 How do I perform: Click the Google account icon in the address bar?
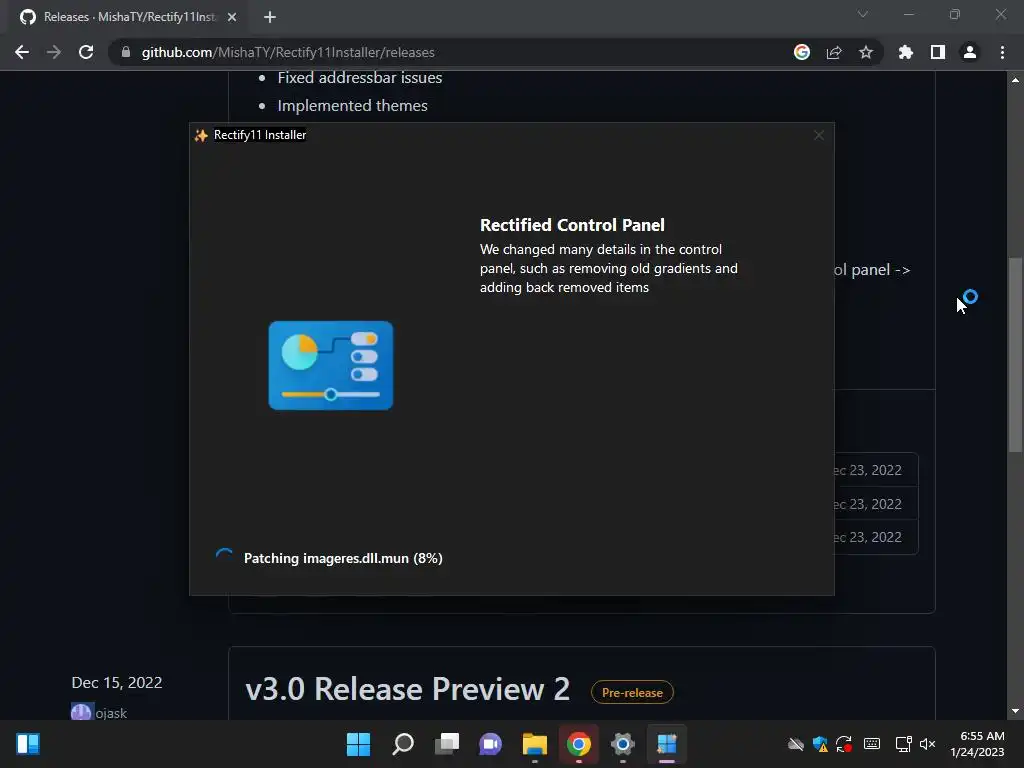pyautogui.click(x=802, y=52)
